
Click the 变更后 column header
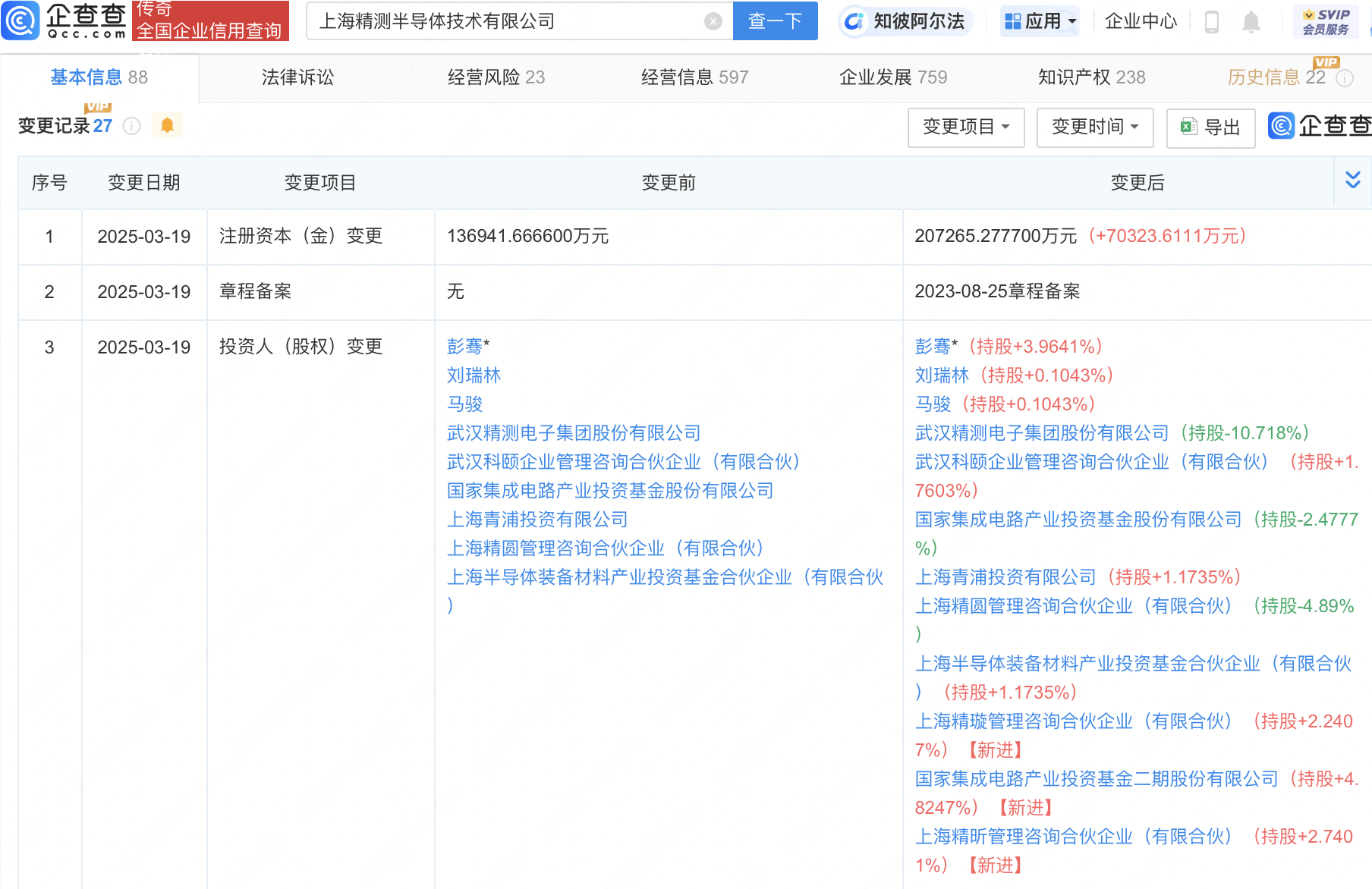click(1137, 183)
